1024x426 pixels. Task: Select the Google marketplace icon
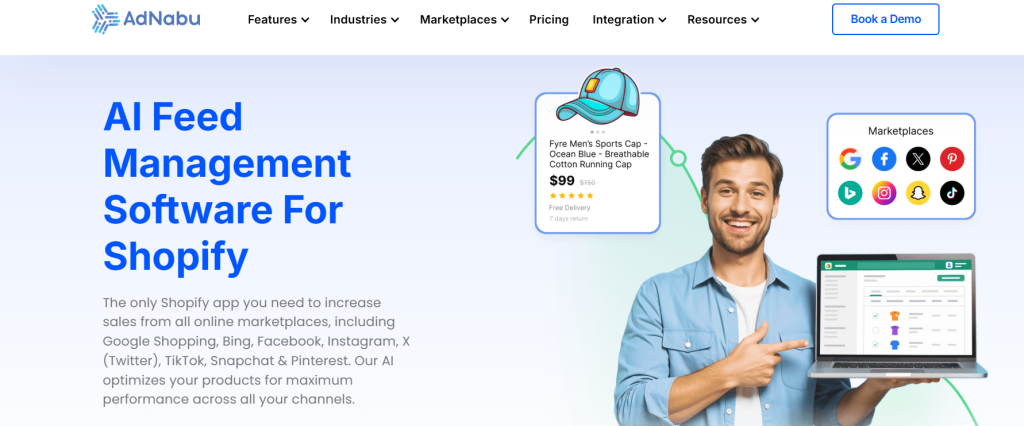(850, 159)
